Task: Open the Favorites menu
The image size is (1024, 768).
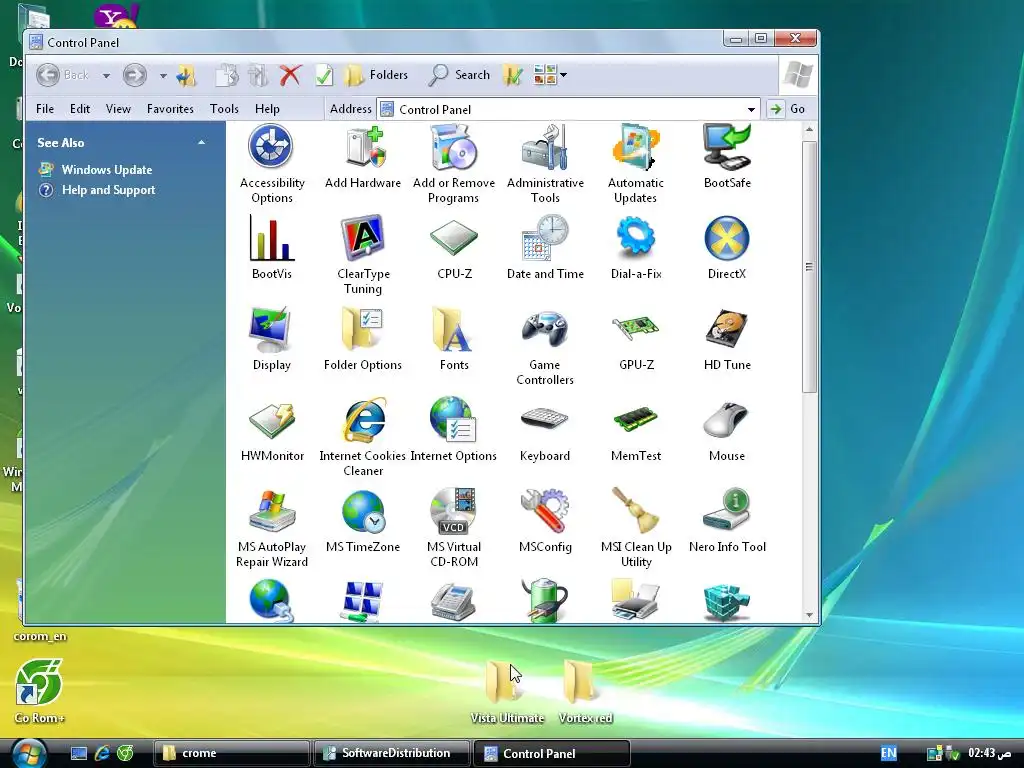Action: (170, 109)
